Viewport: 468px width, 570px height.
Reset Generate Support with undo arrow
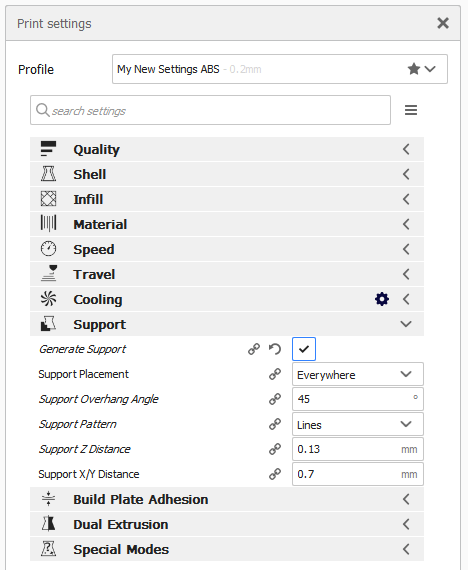pyautogui.click(x=275, y=349)
